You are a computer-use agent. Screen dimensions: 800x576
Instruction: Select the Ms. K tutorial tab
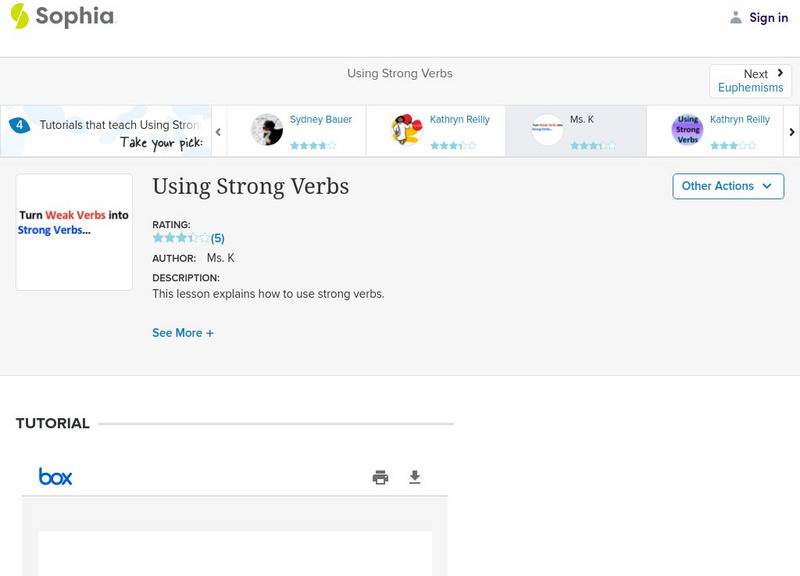click(x=578, y=130)
